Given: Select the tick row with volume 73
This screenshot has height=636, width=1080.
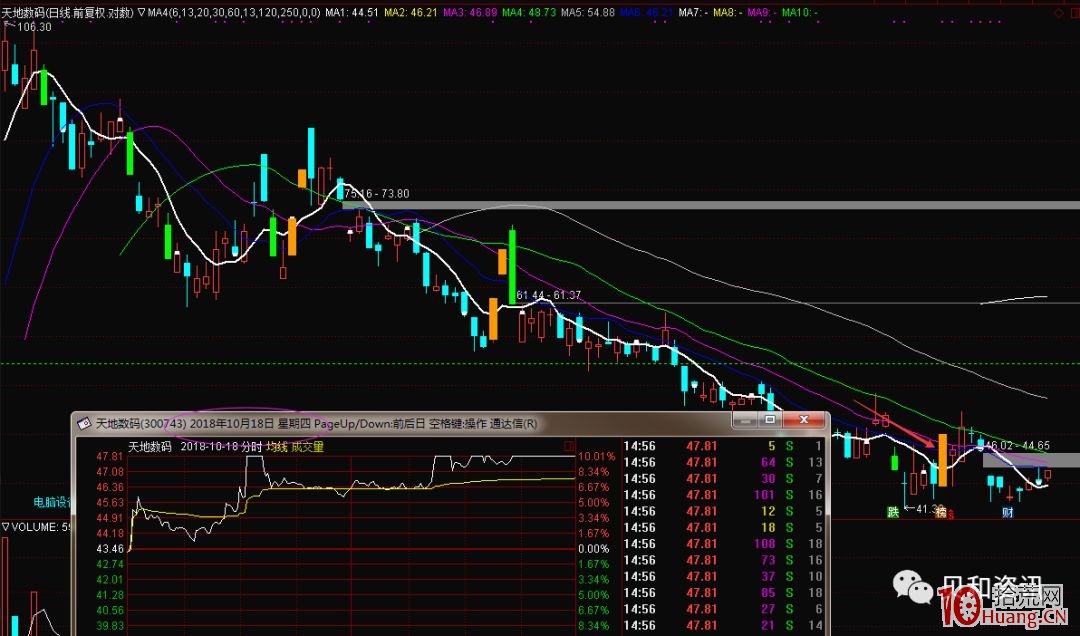Looking at the screenshot, I should coord(723,560).
